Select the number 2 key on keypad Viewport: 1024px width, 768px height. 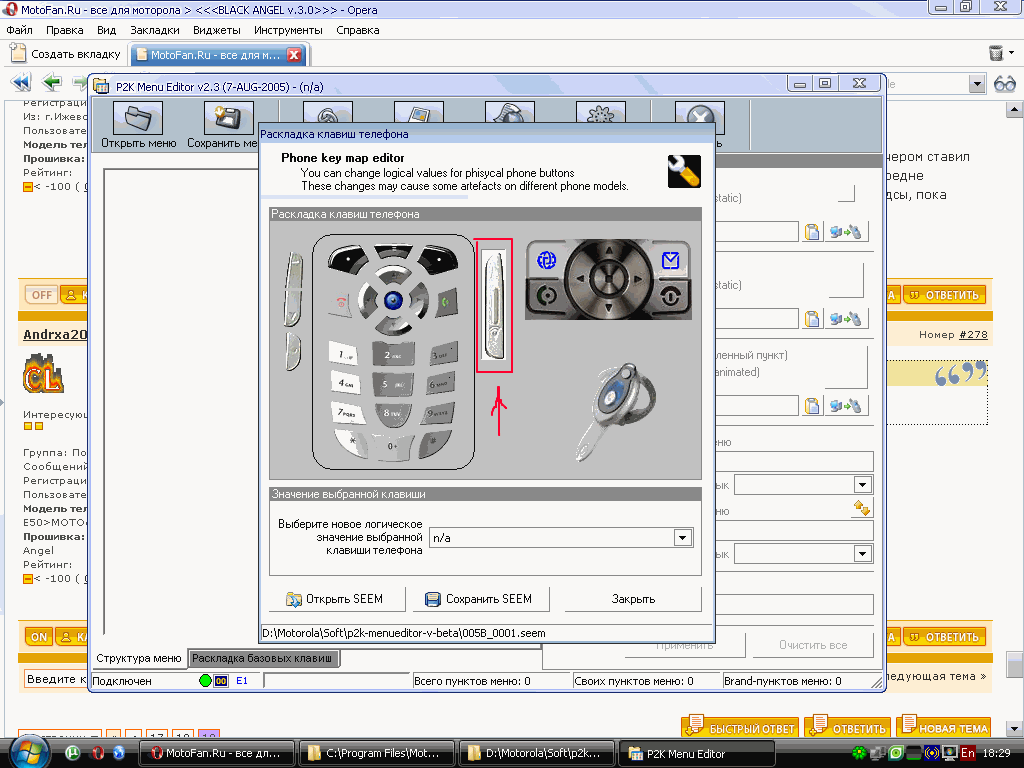pos(392,355)
